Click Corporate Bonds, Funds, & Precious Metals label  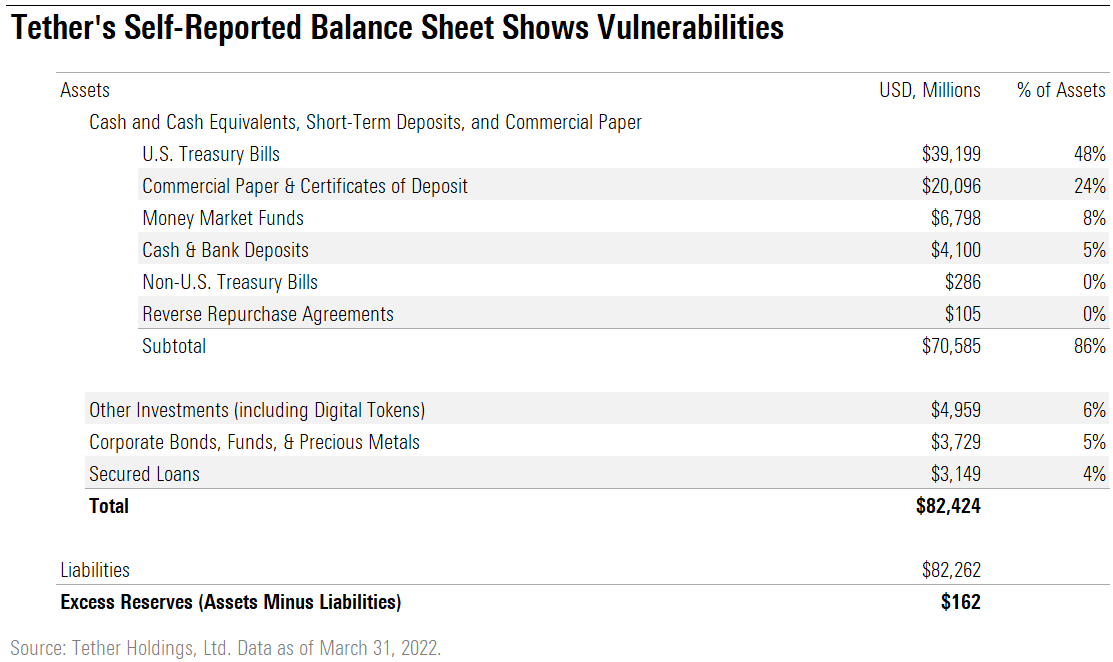tap(254, 442)
